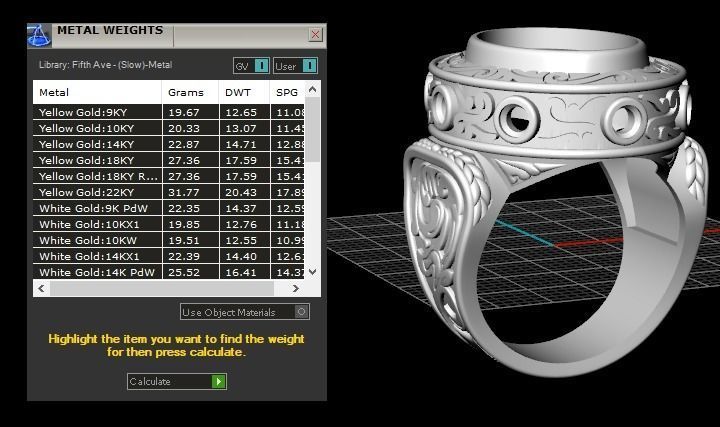Click the table's scroll right arrow
Viewport: 720px width, 427px height.
295,288
